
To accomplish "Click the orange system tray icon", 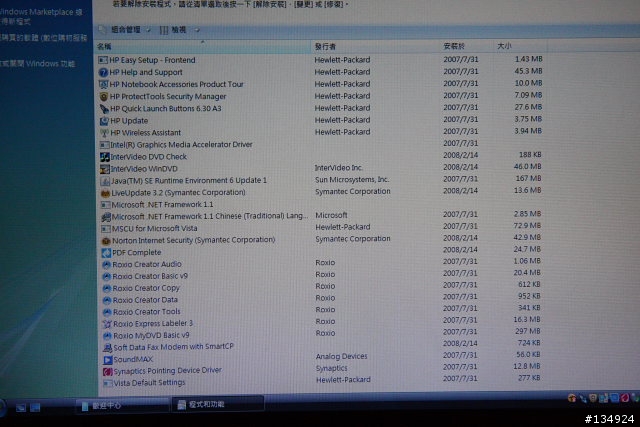I will click(572, 398).
